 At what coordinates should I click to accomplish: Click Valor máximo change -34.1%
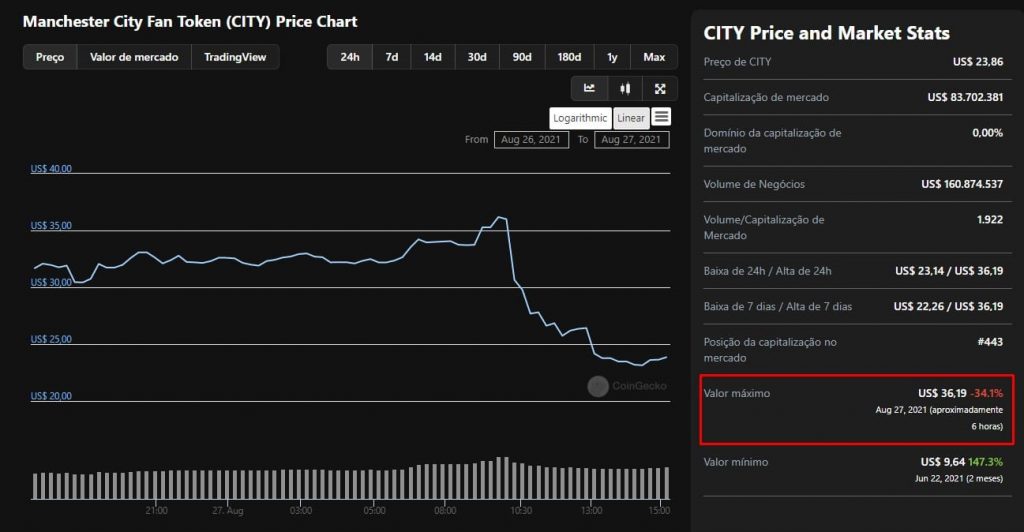987,393
